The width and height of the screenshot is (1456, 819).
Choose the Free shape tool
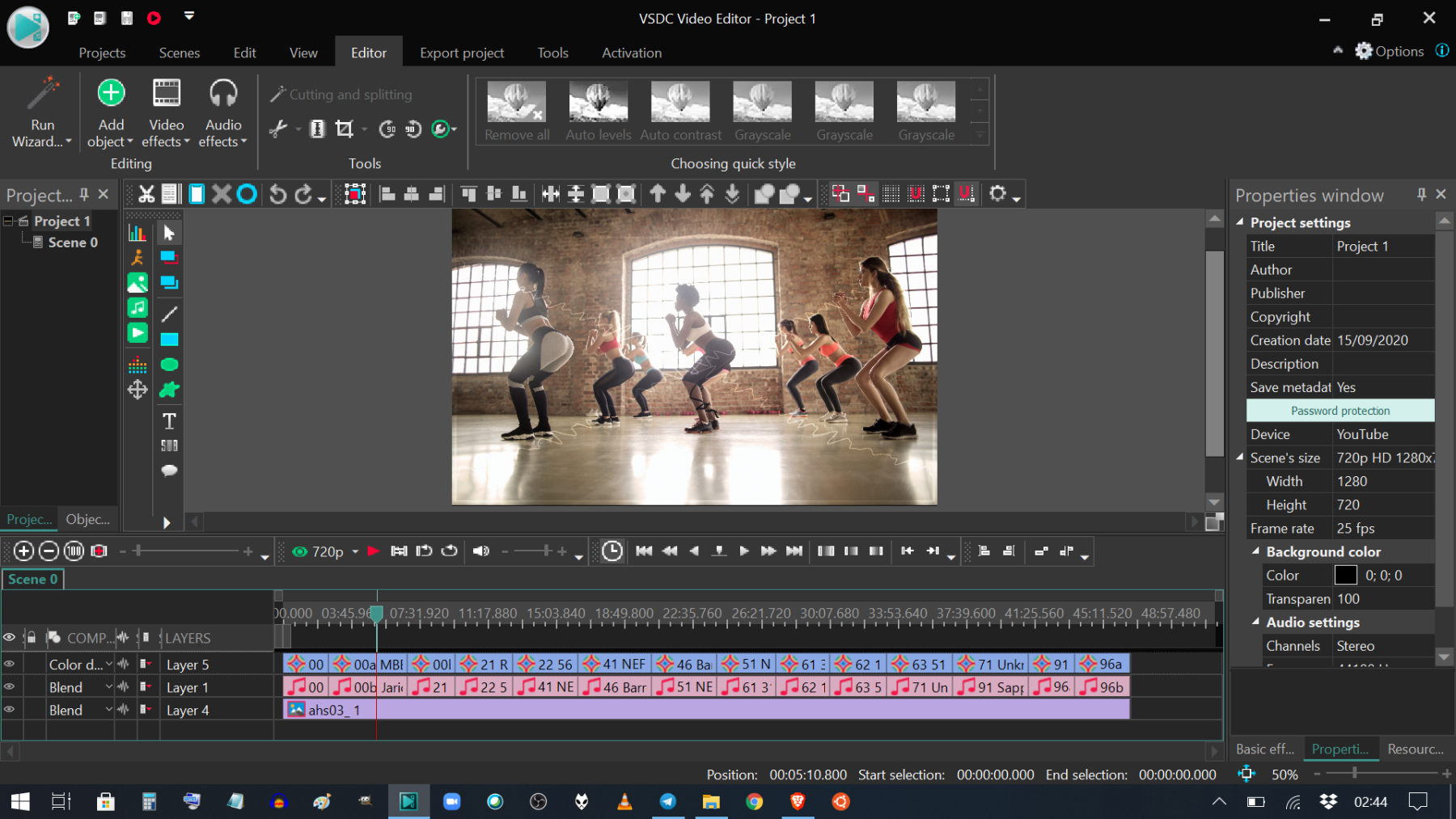168,389
